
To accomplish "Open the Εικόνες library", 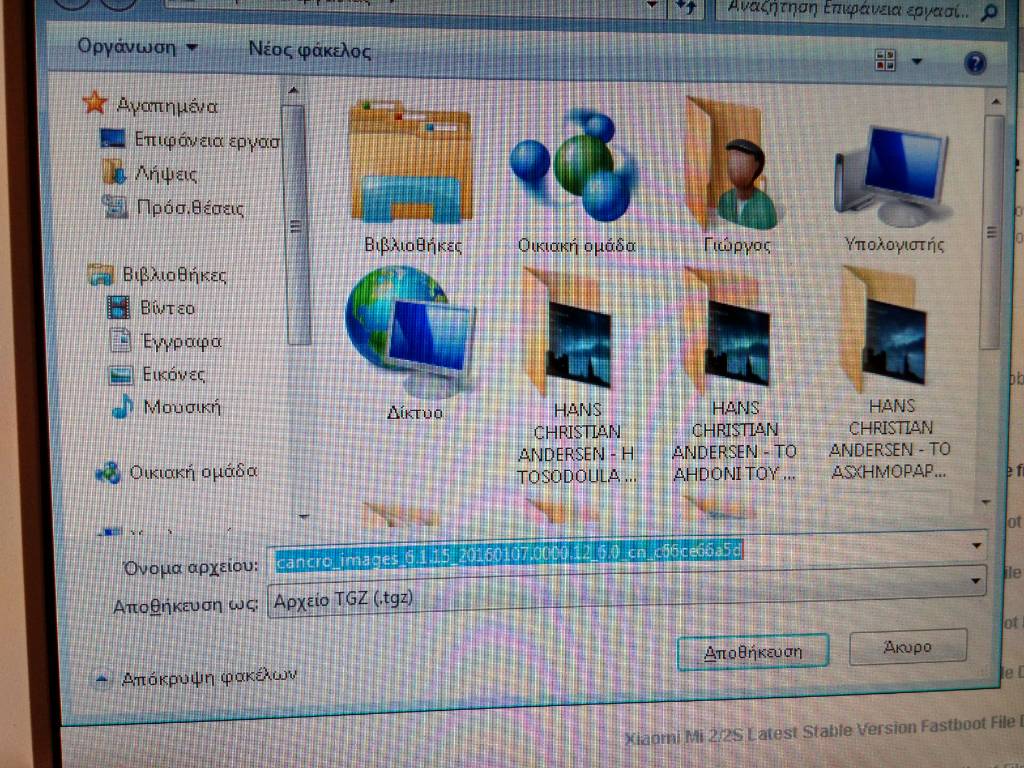I will tap(157, 374).
